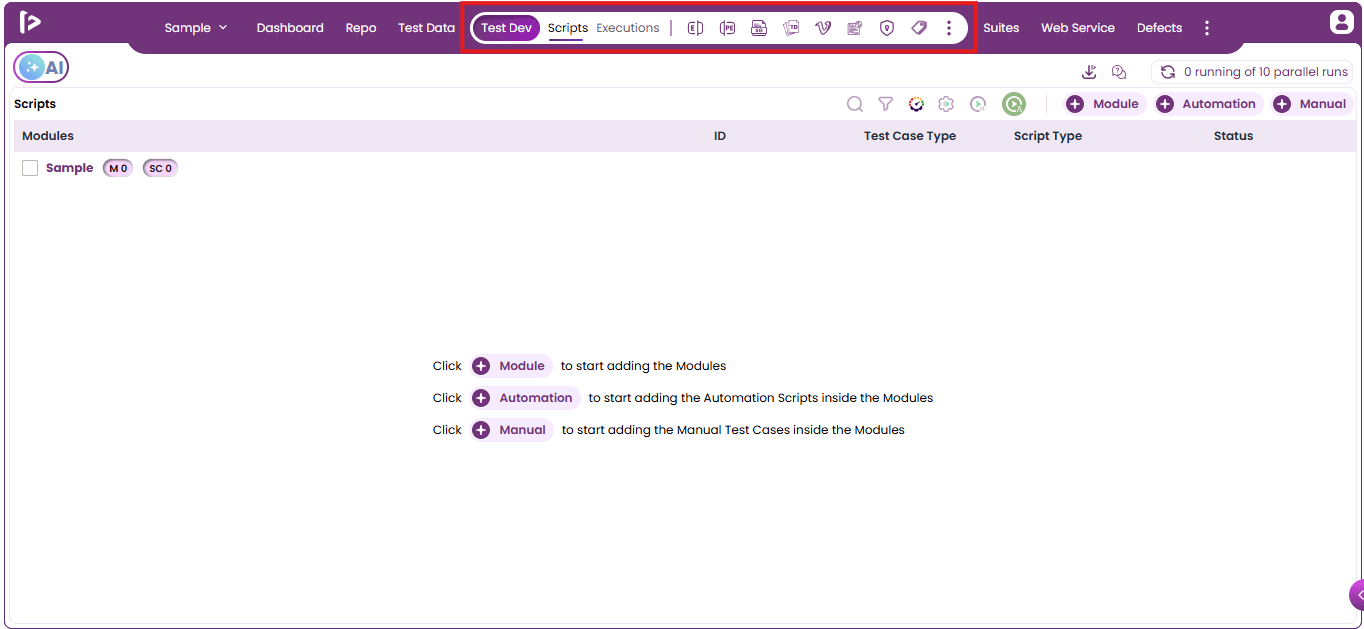Open the Repo menu
Screen dimensions: 1364x629
tap(361, 28)
